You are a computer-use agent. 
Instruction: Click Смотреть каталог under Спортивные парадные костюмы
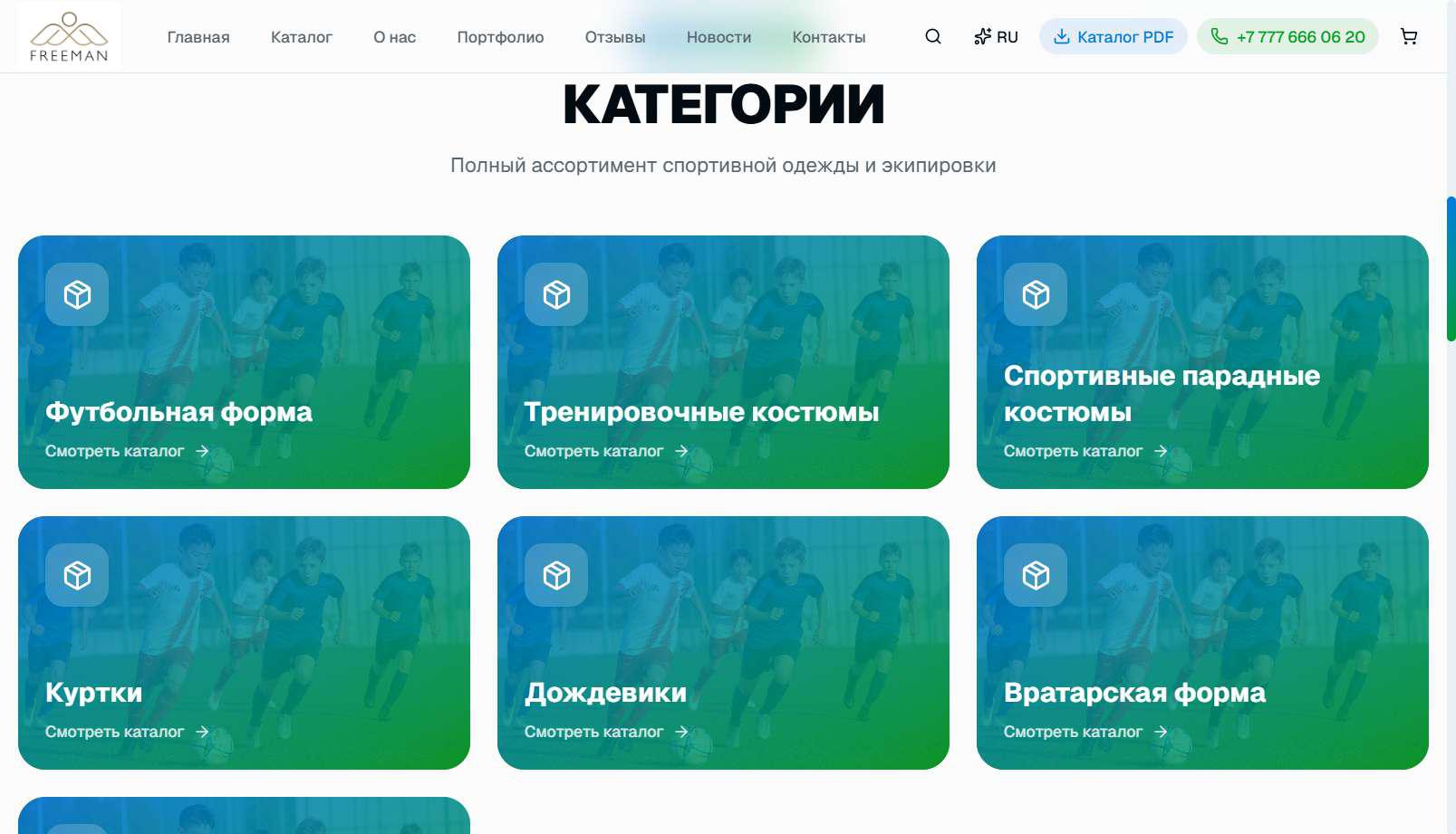coord(1074,451)
